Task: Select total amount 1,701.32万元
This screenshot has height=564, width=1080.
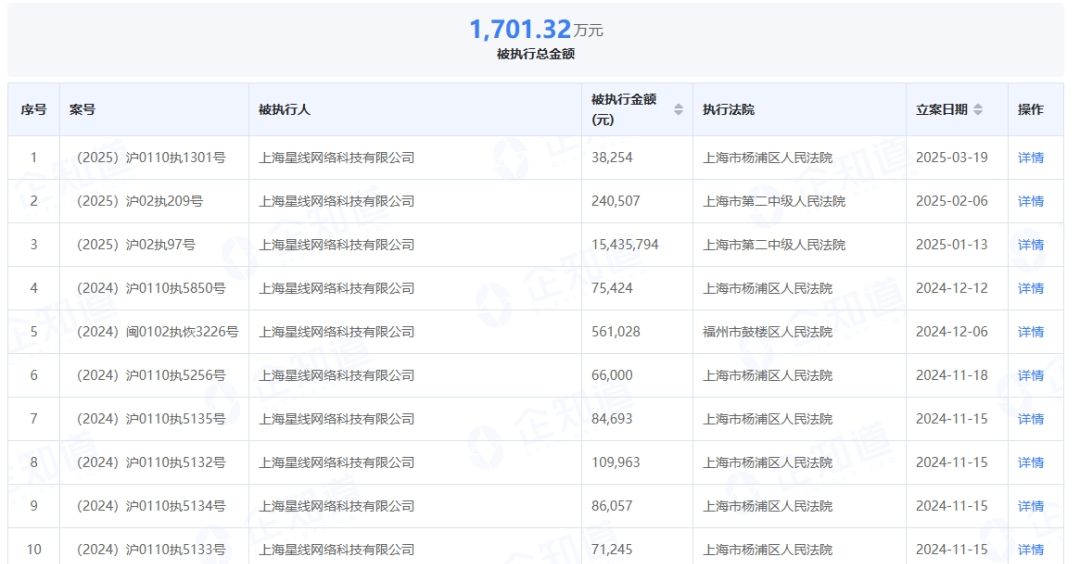Action: [x=536, y=29]
